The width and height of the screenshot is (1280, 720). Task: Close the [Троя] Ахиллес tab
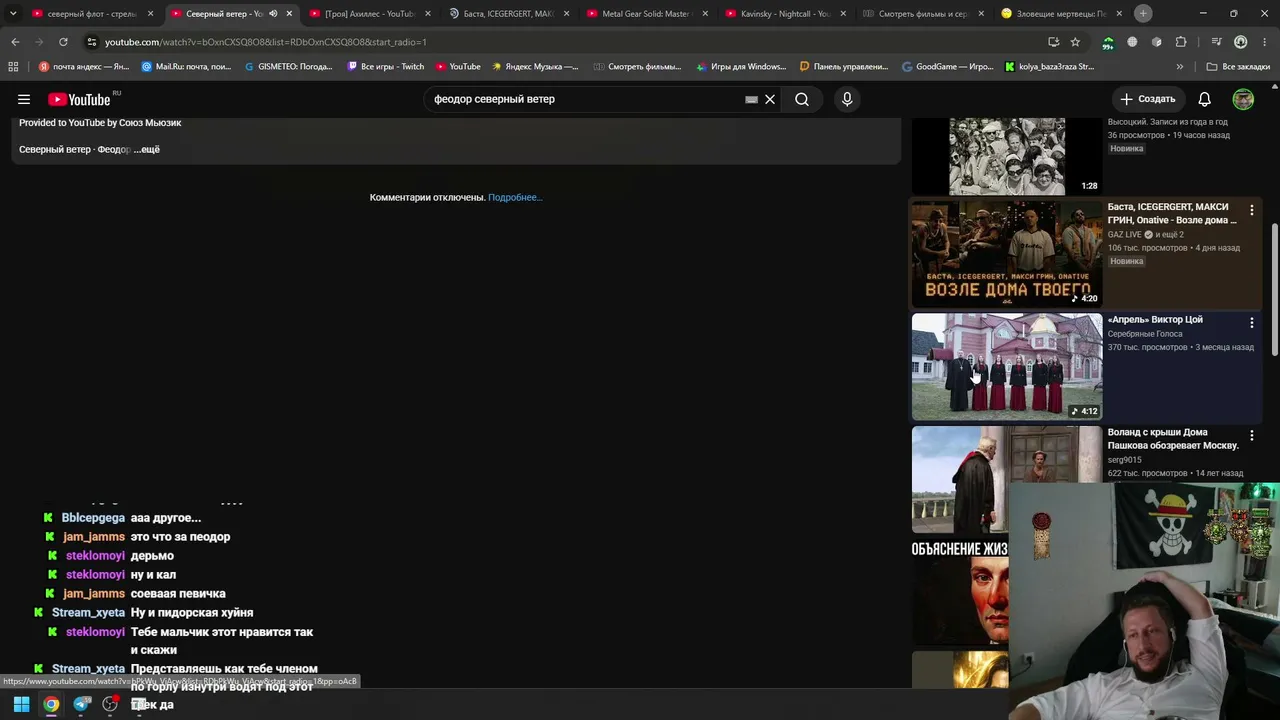click(427, 14)
